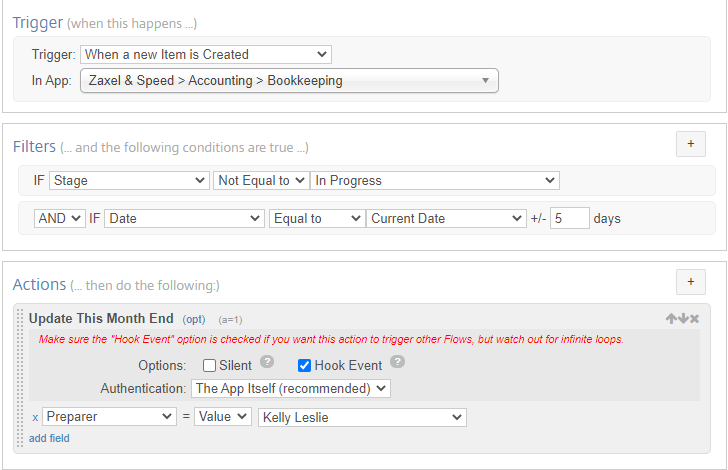This screenshot has width=728, height=470.
Task: Click help icon beside Hook Event
Action: (x=397, y=361)
